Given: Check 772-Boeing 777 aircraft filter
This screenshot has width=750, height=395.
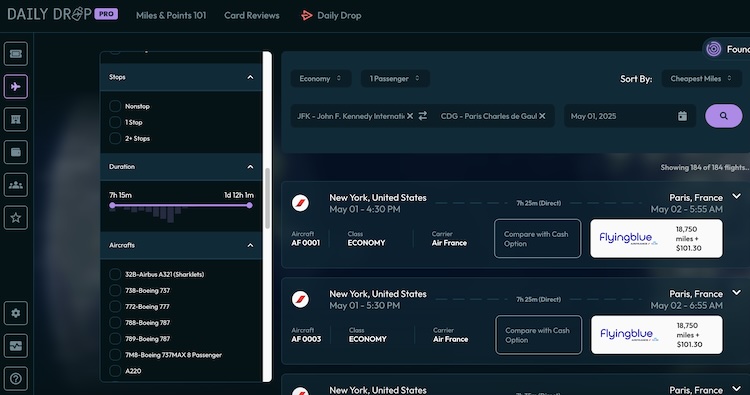Looking at the screenshot, I should (x=115, y=306).
